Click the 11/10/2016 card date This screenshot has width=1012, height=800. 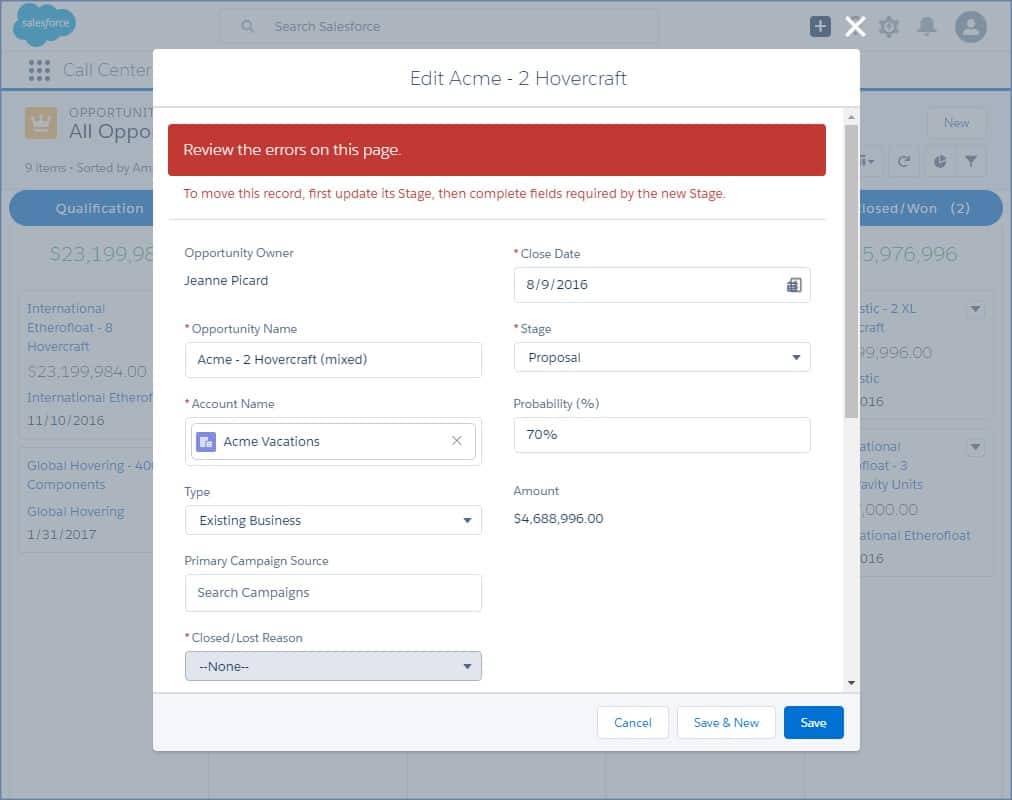pyautogui.click(x=65, y=421)
